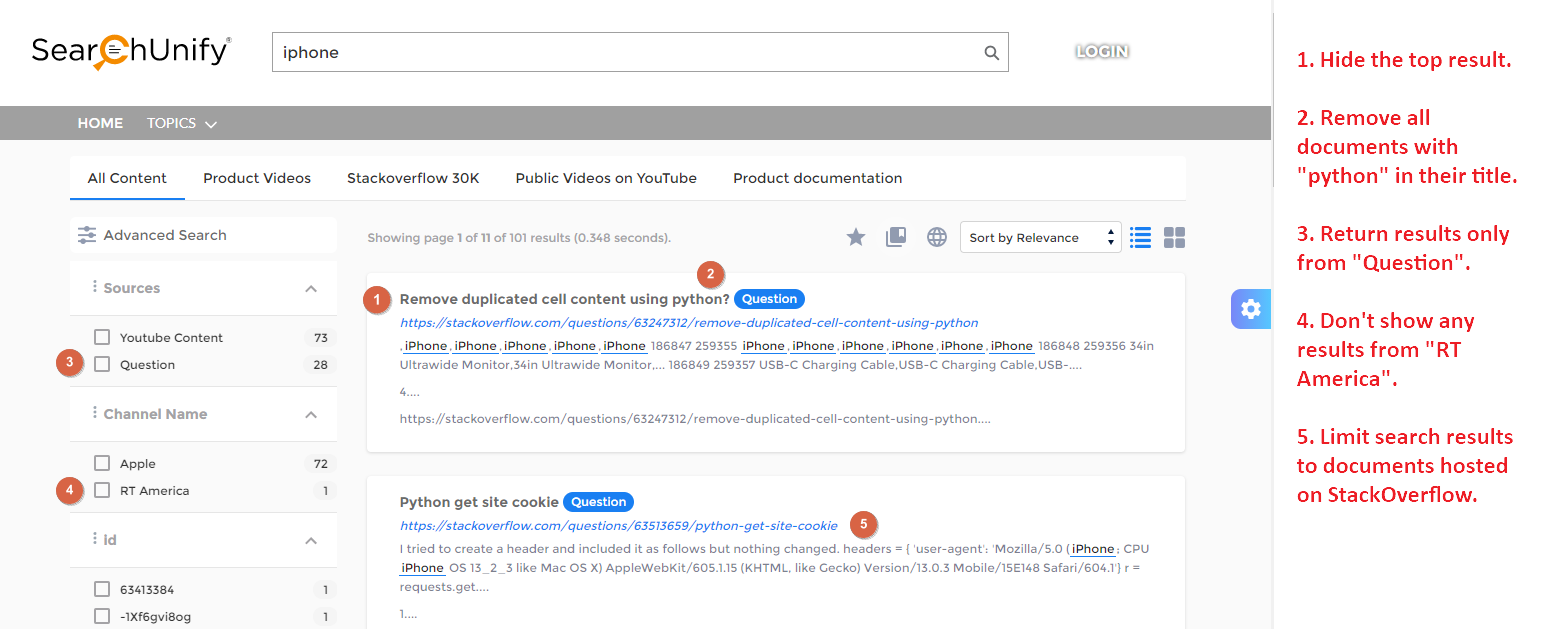Screen dimensions: 1555x629
Task: Open the language globe icon
Action: (x=936, y=237)
